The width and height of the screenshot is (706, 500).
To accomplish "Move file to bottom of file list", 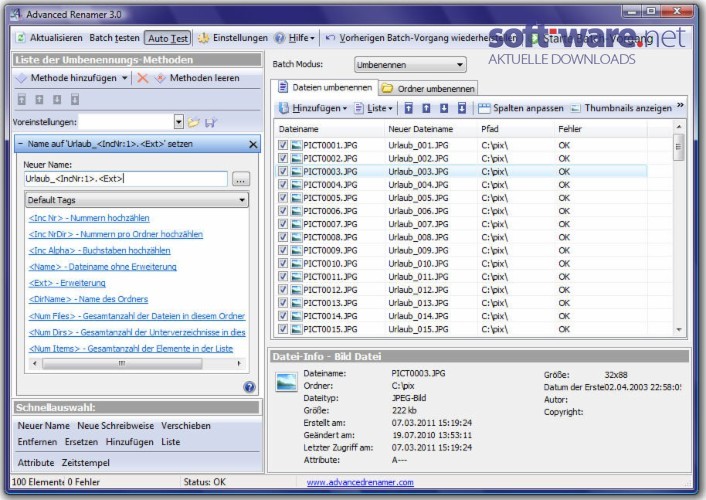I will [462, 108].
